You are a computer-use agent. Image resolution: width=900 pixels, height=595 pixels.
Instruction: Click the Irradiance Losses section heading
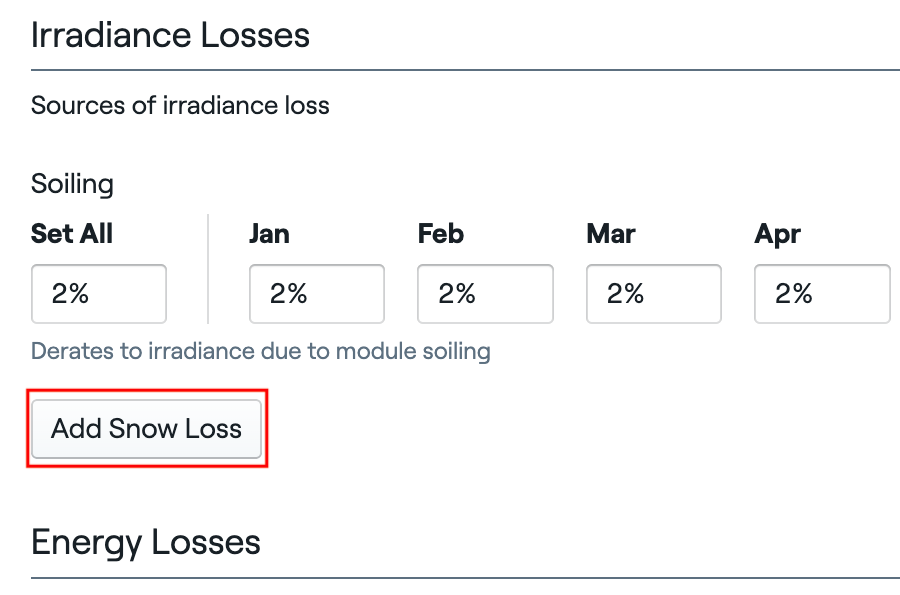[x=170, y=35]
